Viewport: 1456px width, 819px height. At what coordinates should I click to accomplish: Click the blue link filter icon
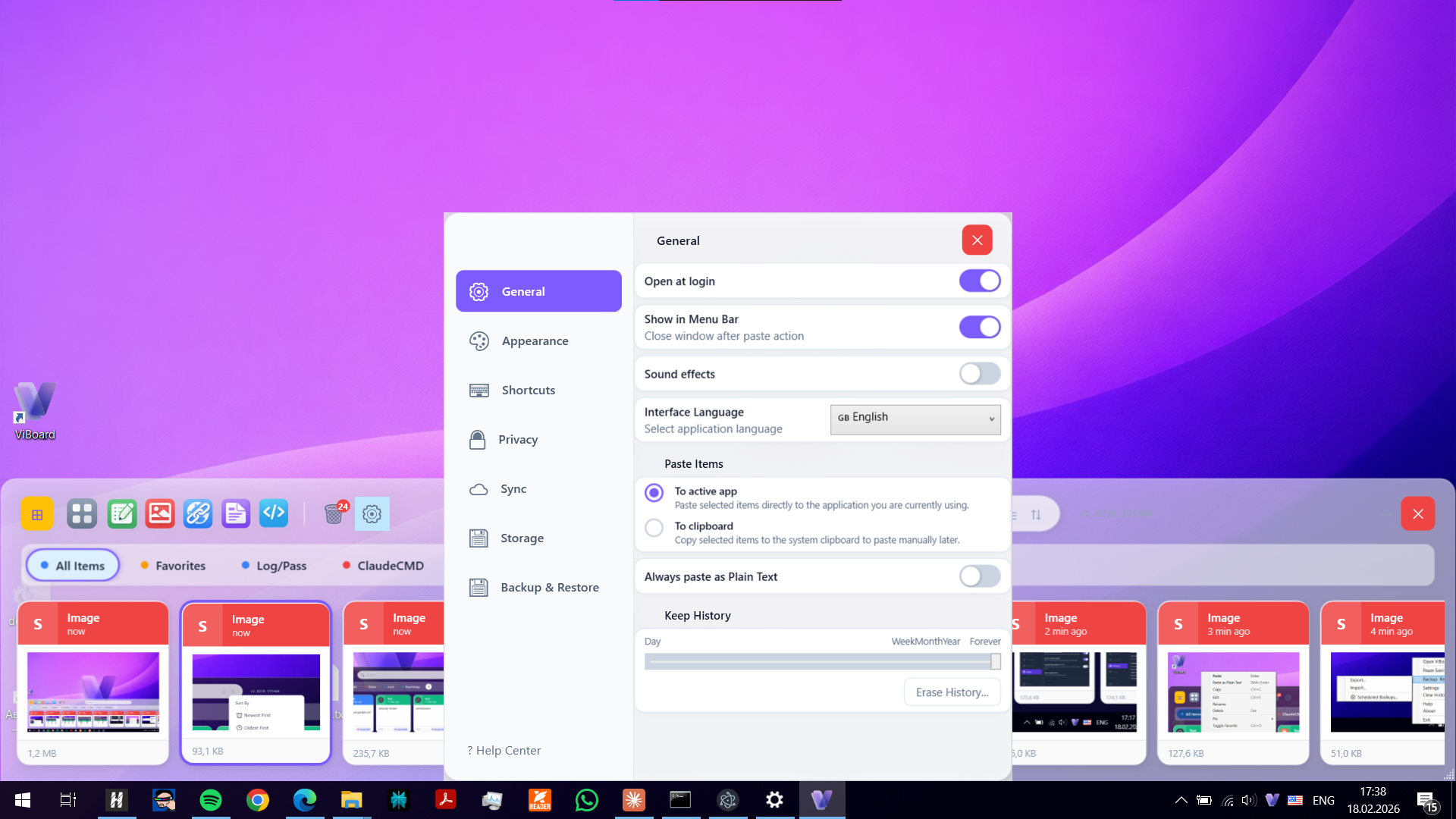click(x=198, y=514)
